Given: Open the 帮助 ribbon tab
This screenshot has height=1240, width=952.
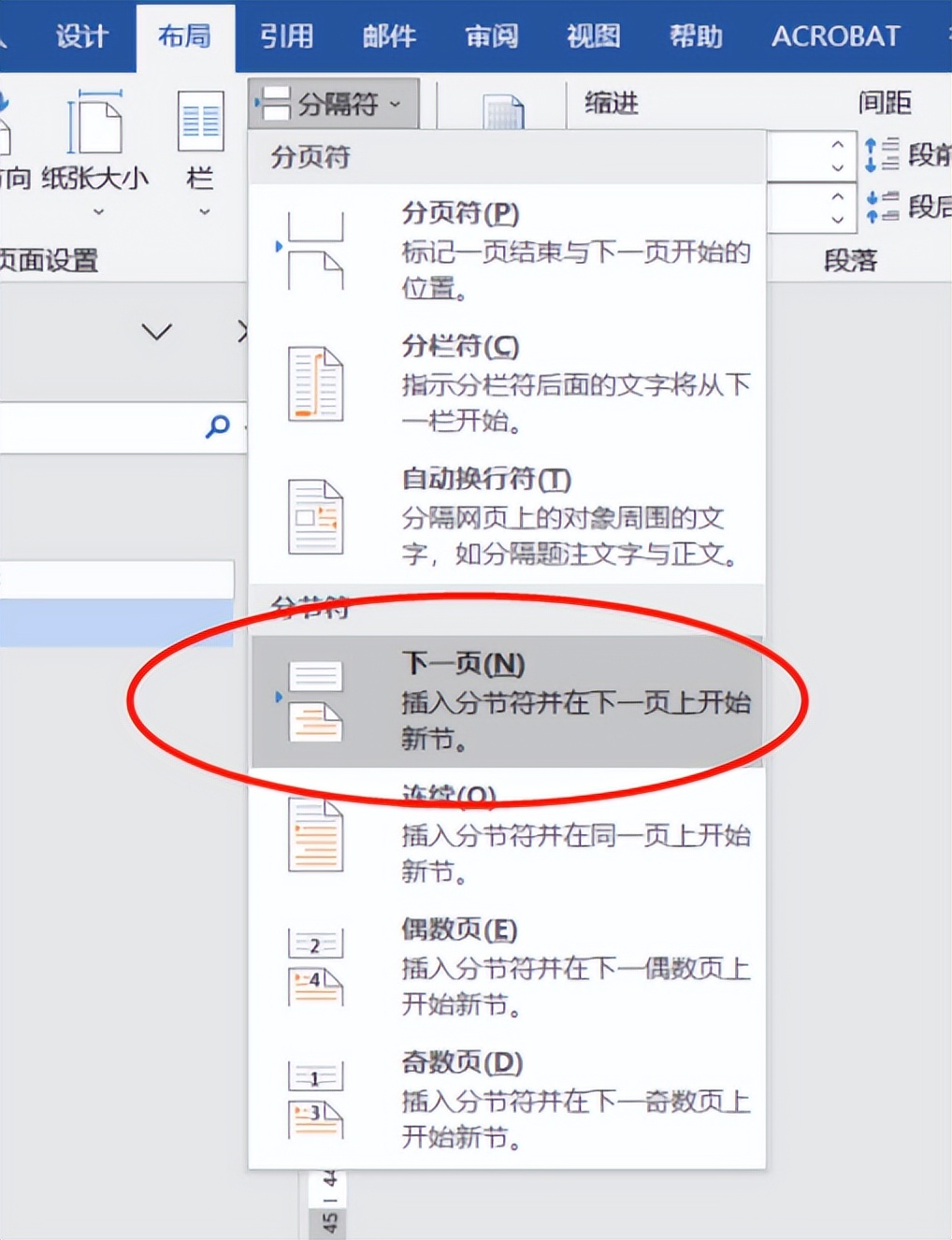Looking at the screenshot, I should coord(697,36).
